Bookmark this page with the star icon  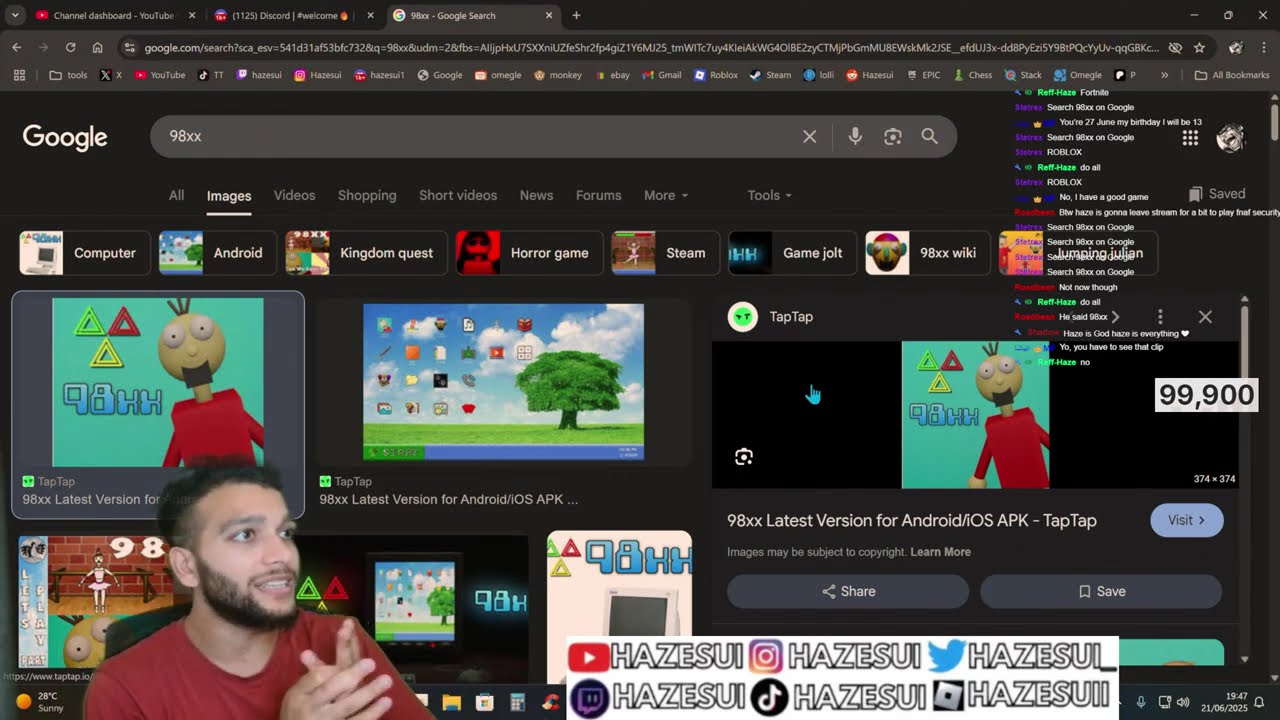(1199, 47)
